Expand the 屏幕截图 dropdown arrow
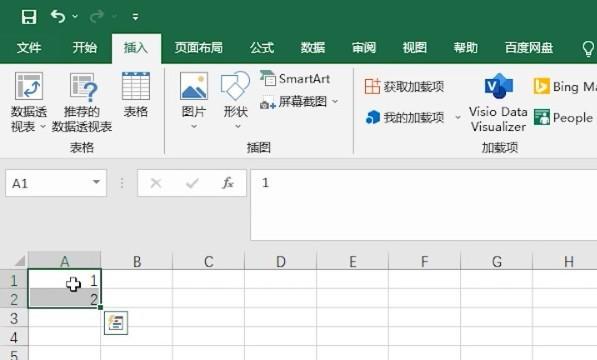Image resolution: width=597 pixels, height=360 pixels. (335, 102)
